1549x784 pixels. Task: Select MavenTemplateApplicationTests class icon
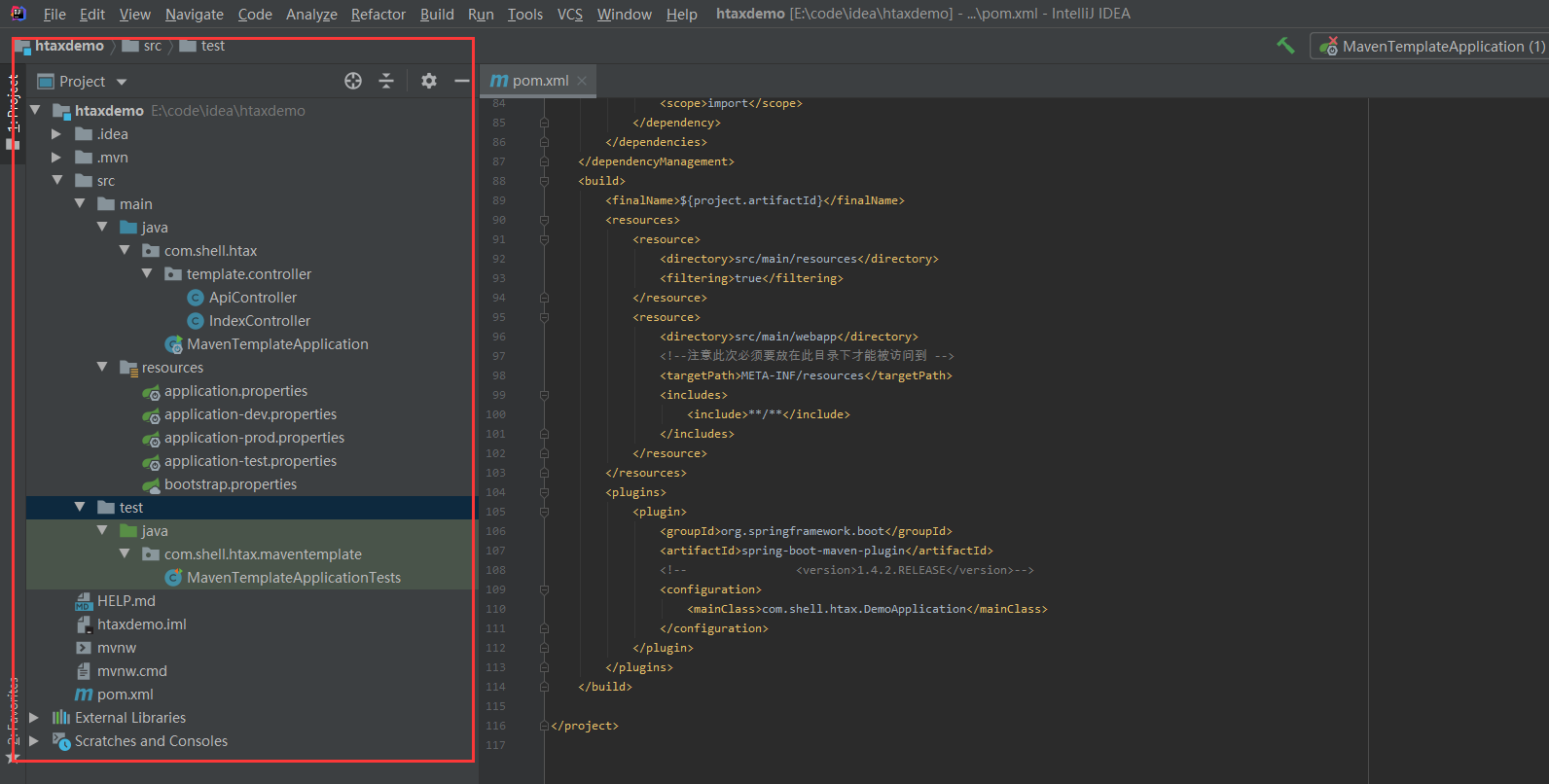click(174, 578)
